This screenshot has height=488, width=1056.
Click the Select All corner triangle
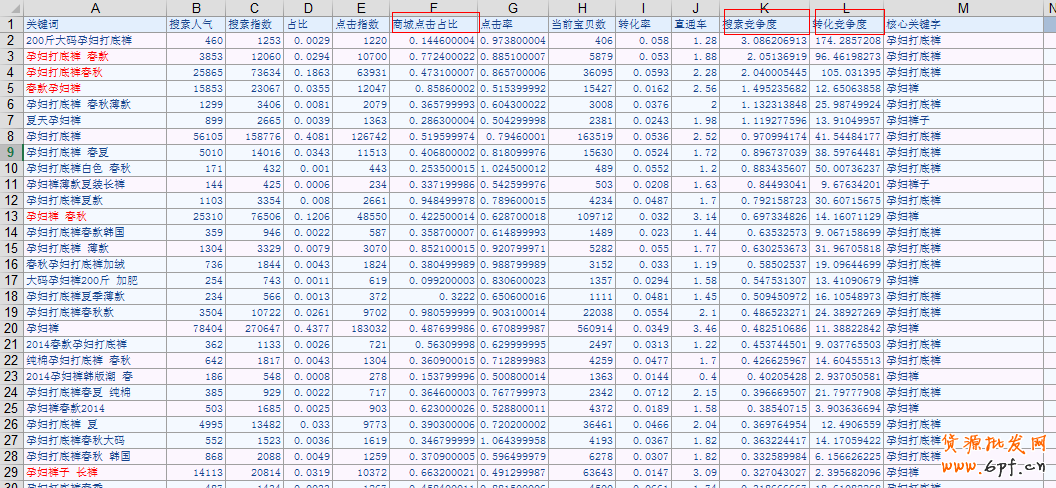point(11,7)
